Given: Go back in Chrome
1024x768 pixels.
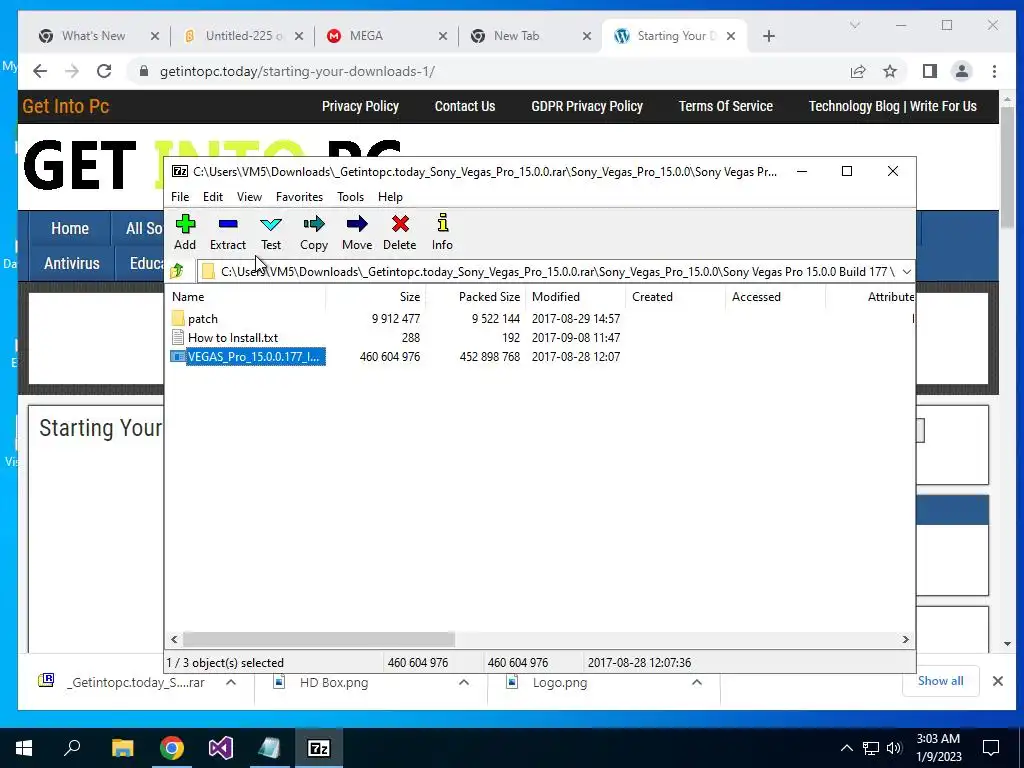Looking at the screenshot, I should coord(40,72).
